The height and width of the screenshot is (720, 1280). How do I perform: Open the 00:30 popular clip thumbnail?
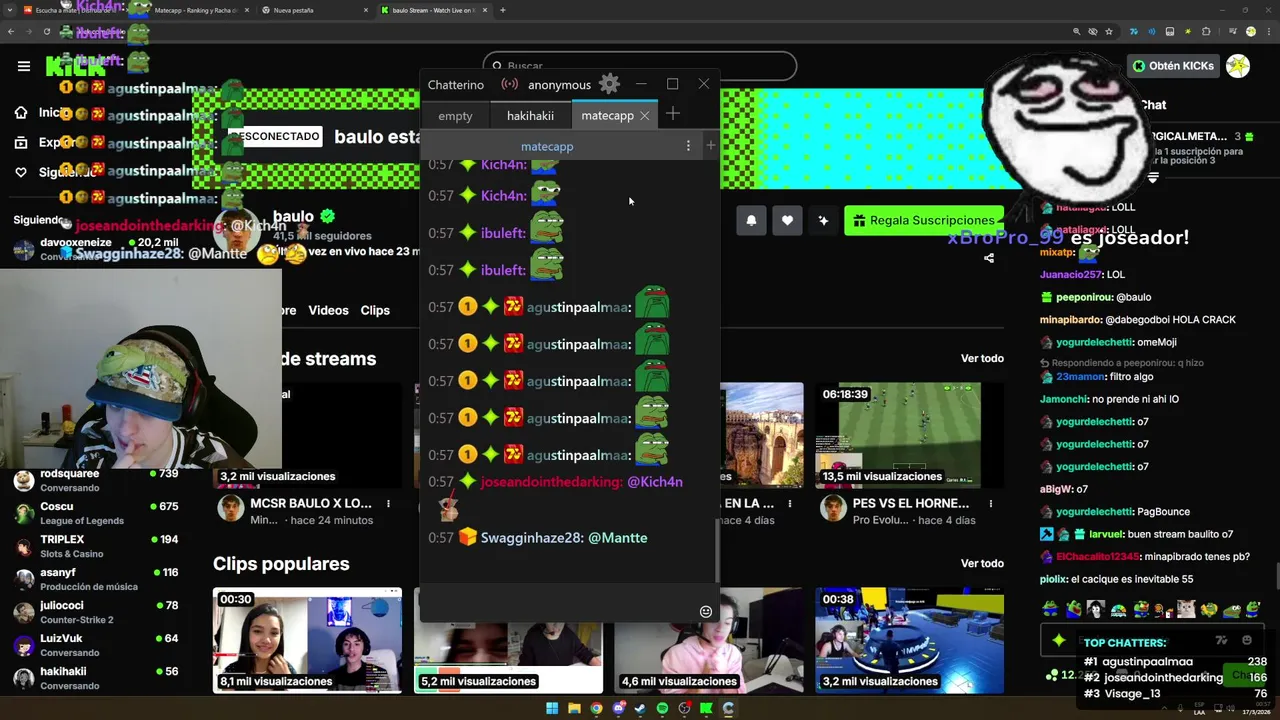[307, 640]
